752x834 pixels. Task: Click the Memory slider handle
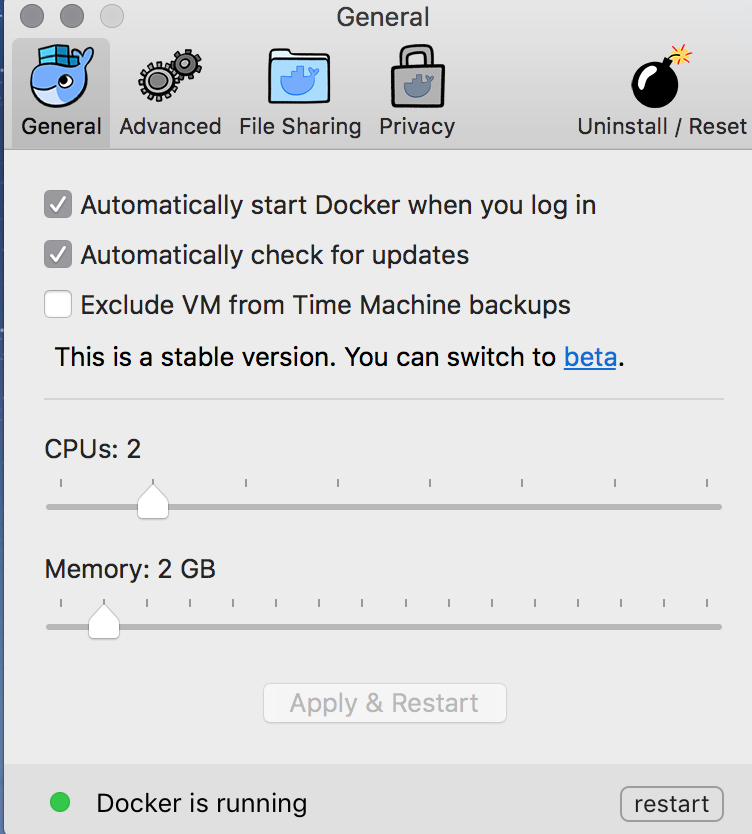pos(104,621)
